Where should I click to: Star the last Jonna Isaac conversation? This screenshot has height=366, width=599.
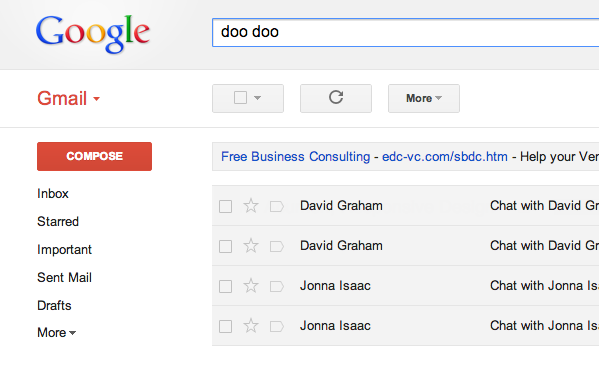pyautogui.click(x=251, y=326)
